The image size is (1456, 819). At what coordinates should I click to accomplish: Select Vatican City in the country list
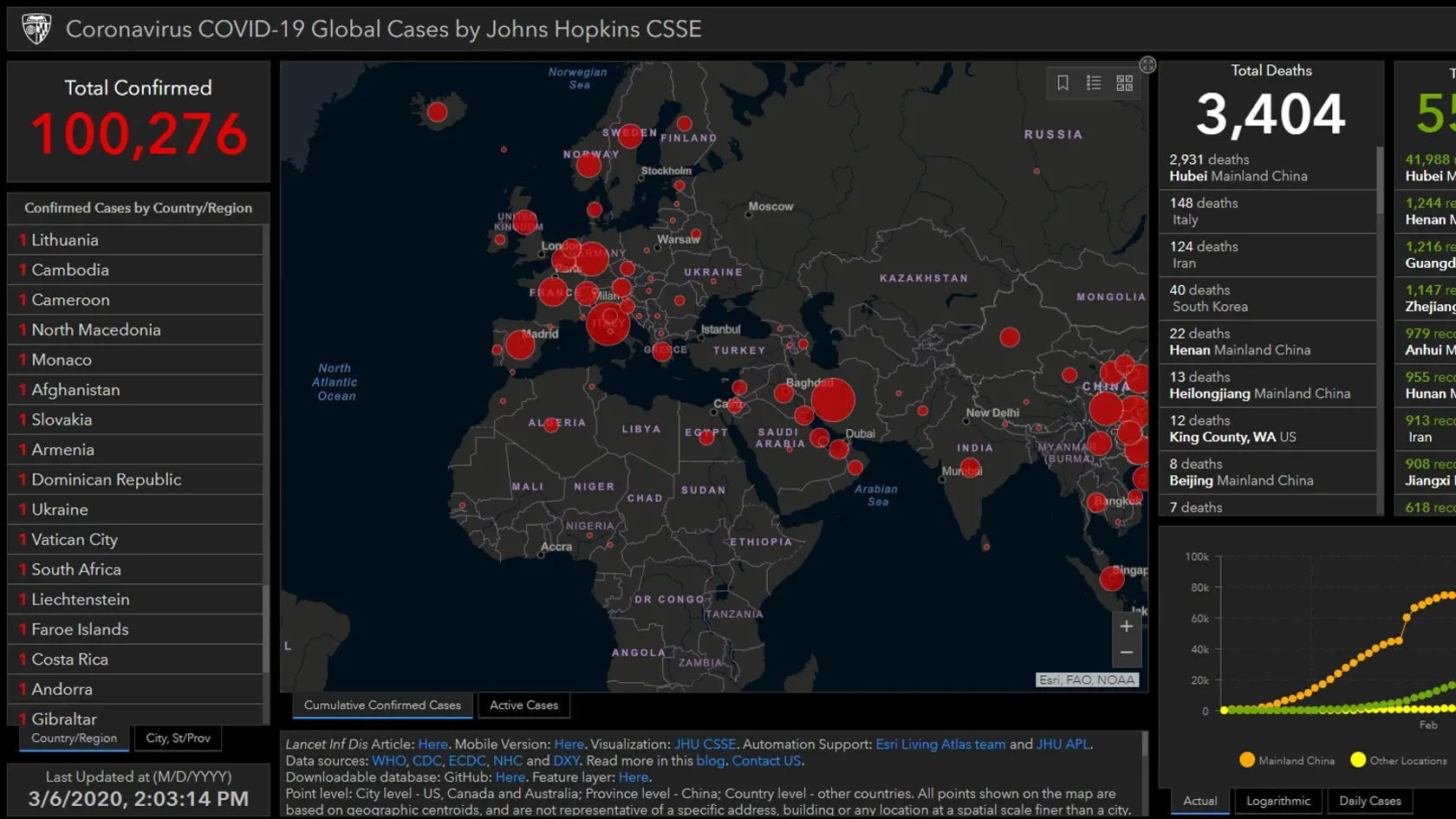coord(135,540)
